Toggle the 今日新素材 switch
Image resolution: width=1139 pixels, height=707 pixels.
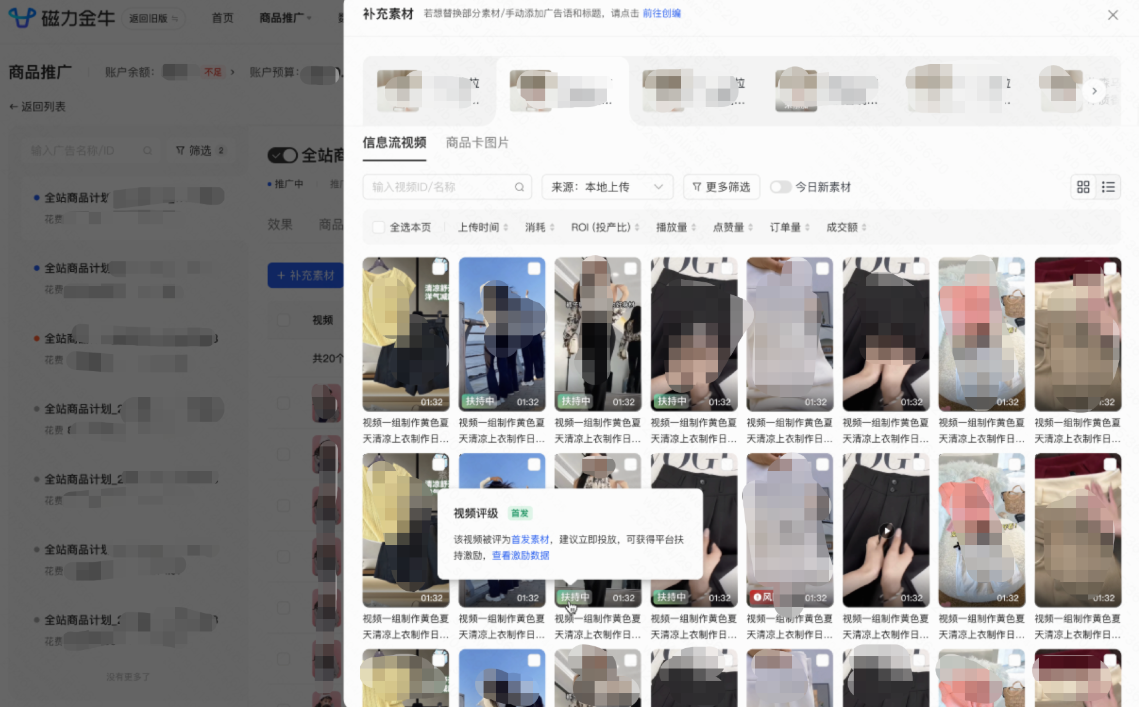[x=780, y=187]
